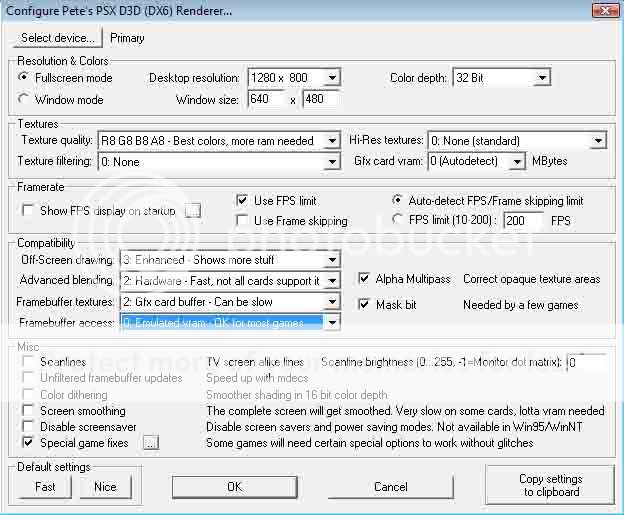Select Window mode radio button

tap(24, 99)
